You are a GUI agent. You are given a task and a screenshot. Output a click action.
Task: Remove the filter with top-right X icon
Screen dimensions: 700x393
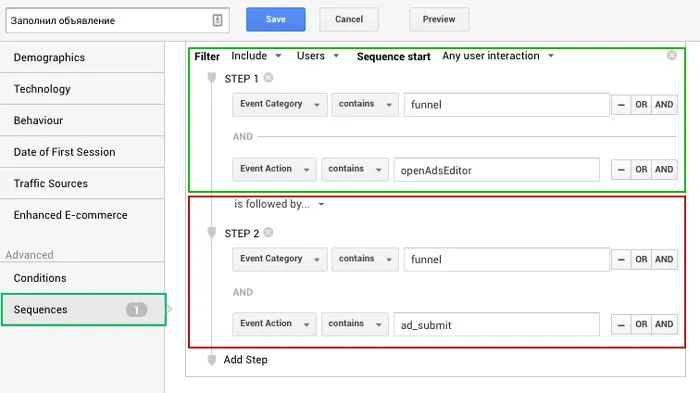671,55
